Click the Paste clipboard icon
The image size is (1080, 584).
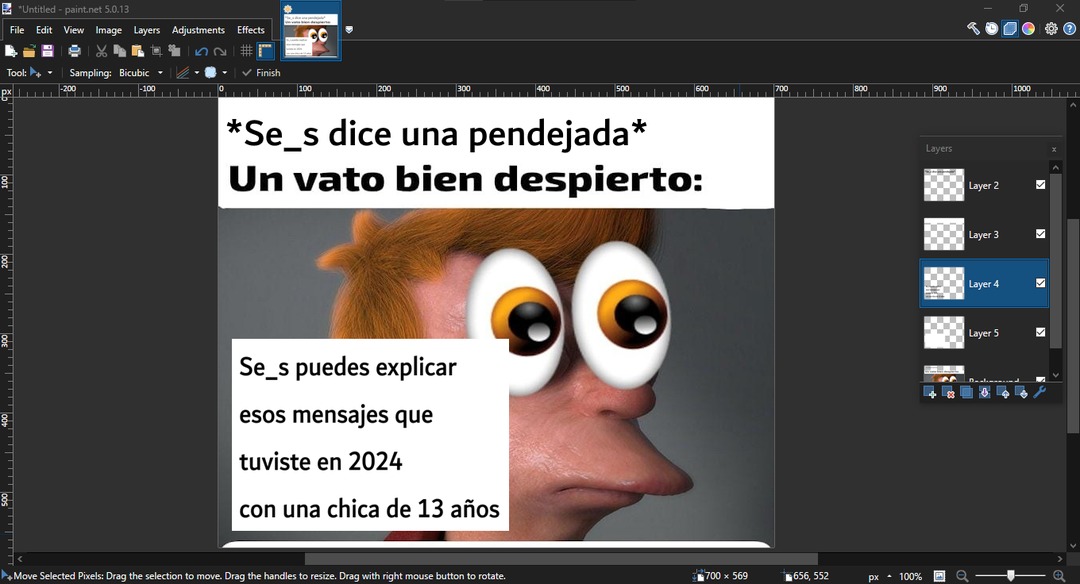click(138, 51)
